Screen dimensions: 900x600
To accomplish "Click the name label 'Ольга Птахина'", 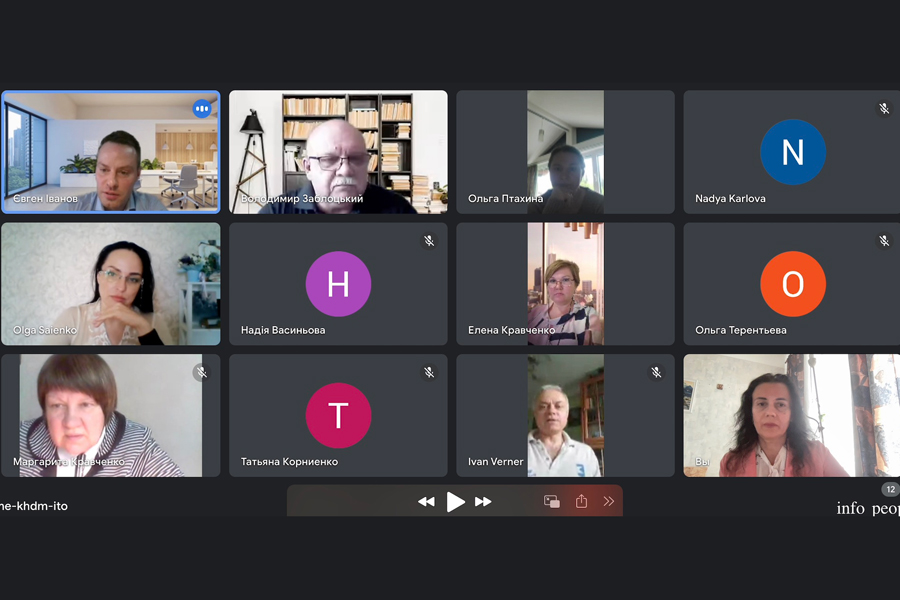I will (505, 199).
